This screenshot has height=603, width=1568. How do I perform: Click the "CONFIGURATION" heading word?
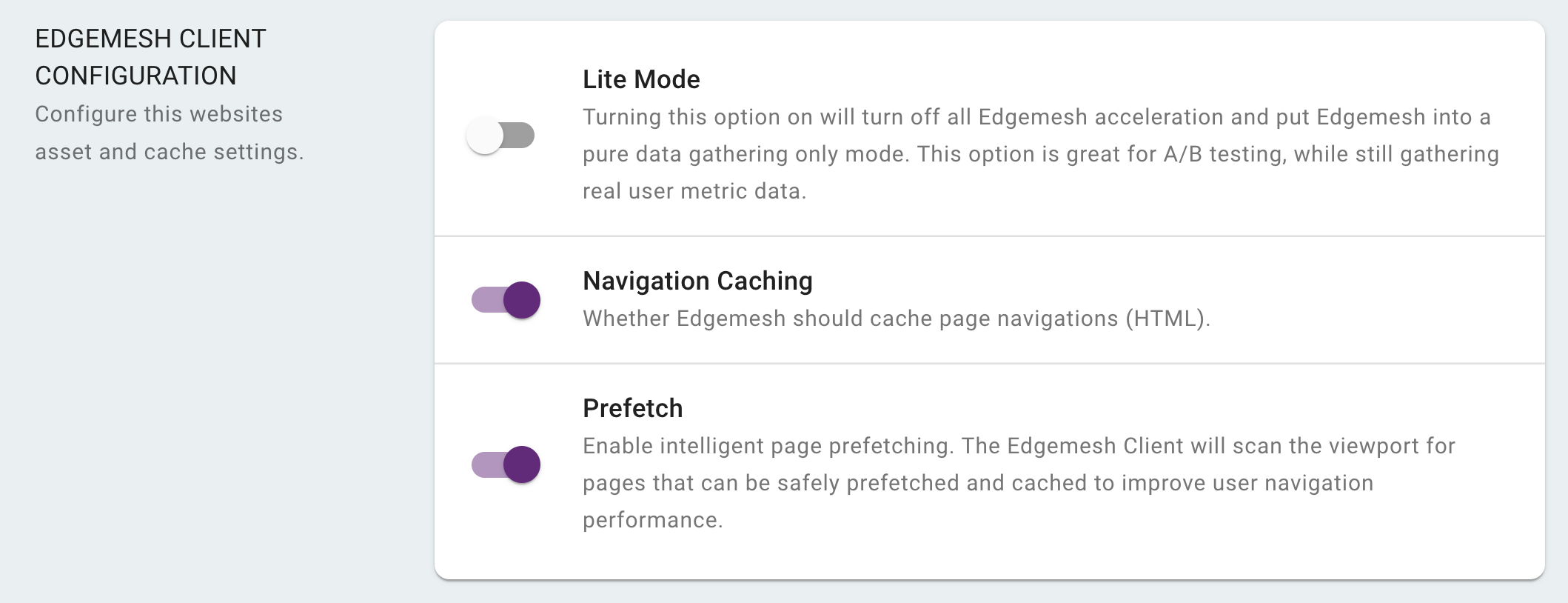pyautogui.click(x=135, y=76)
